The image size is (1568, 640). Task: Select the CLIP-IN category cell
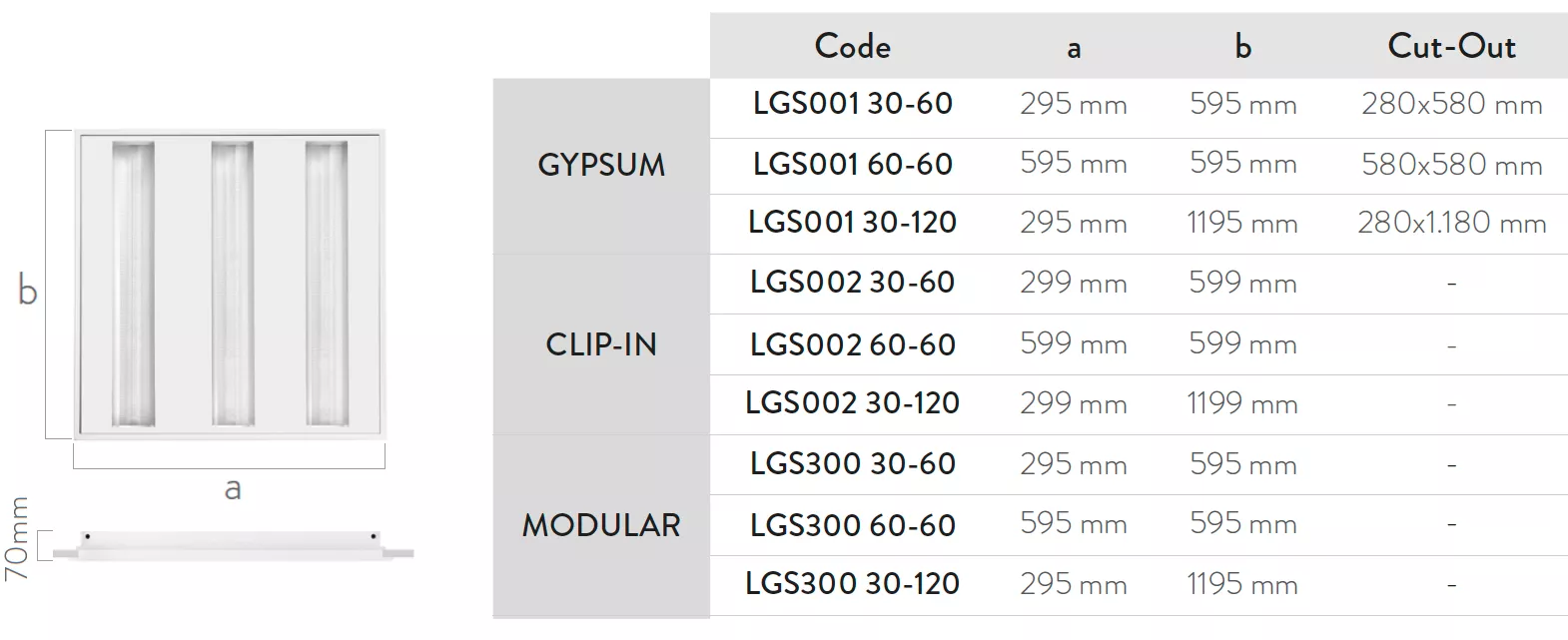pyautogui.click(x=601, y=344)
